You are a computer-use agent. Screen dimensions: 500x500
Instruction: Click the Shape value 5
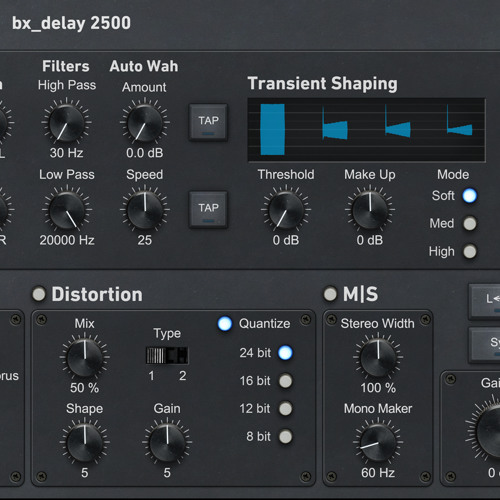pos(85,473)
